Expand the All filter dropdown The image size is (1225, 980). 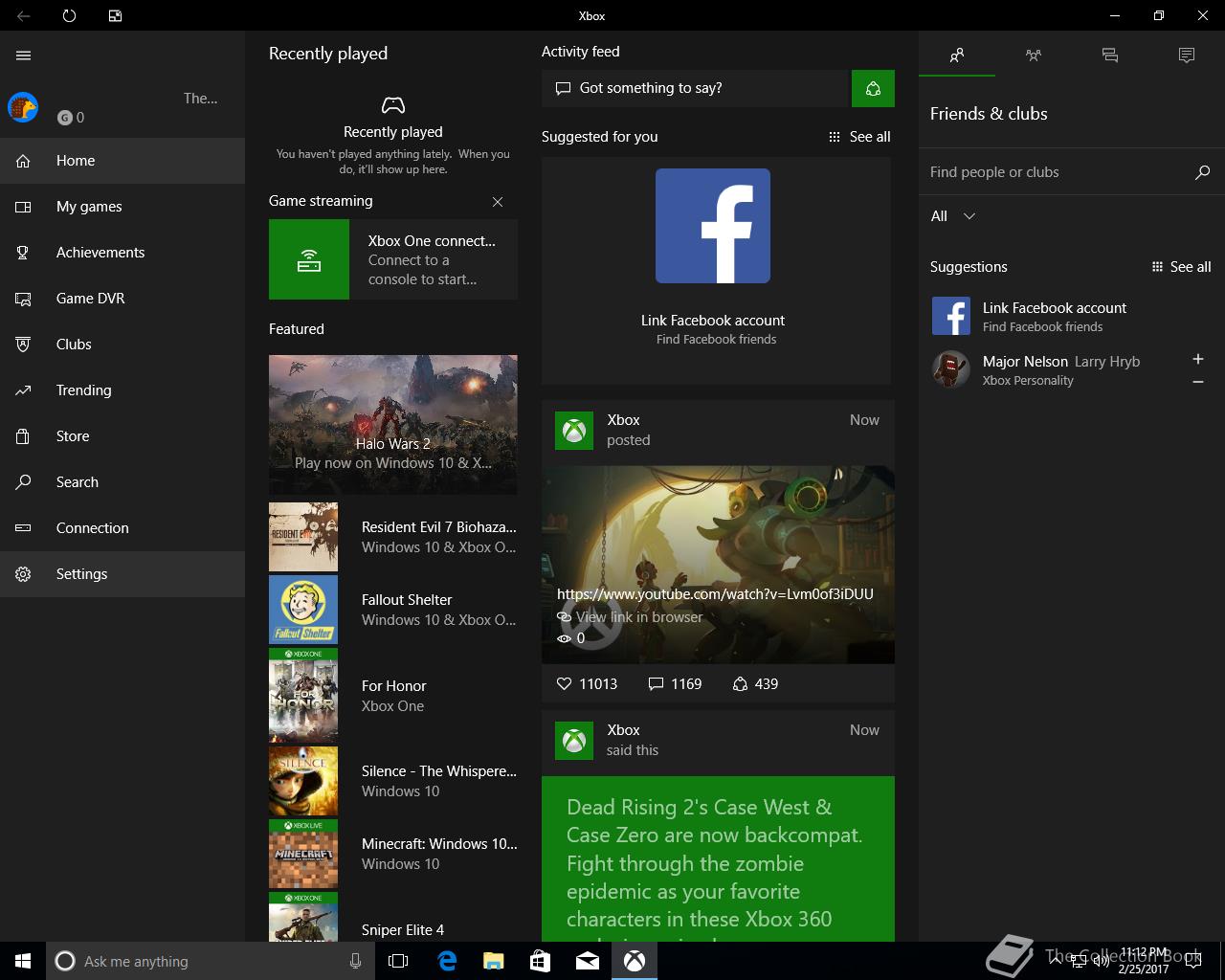954,216
